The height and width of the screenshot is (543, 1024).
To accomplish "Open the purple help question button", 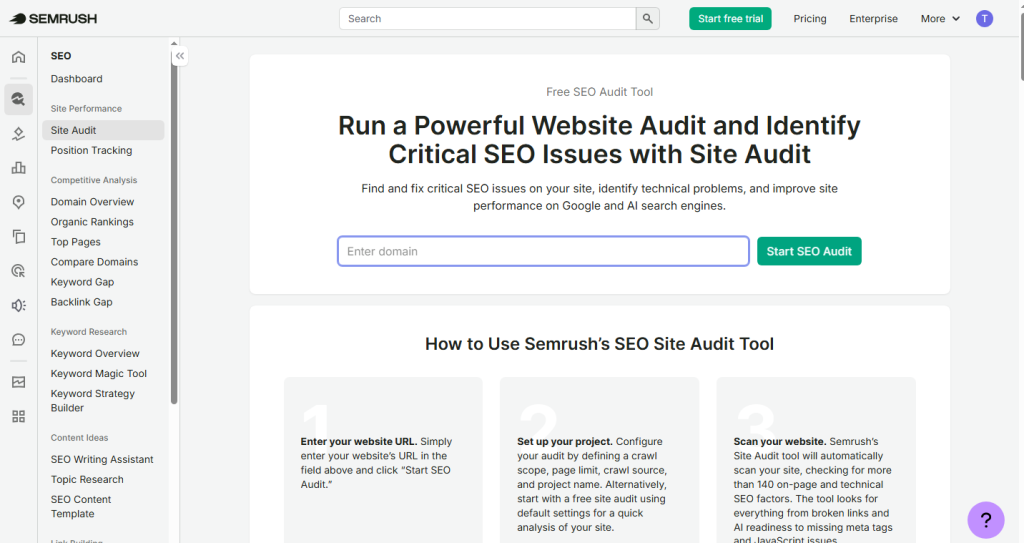I will pyautogui.click(x=985, y=520).
